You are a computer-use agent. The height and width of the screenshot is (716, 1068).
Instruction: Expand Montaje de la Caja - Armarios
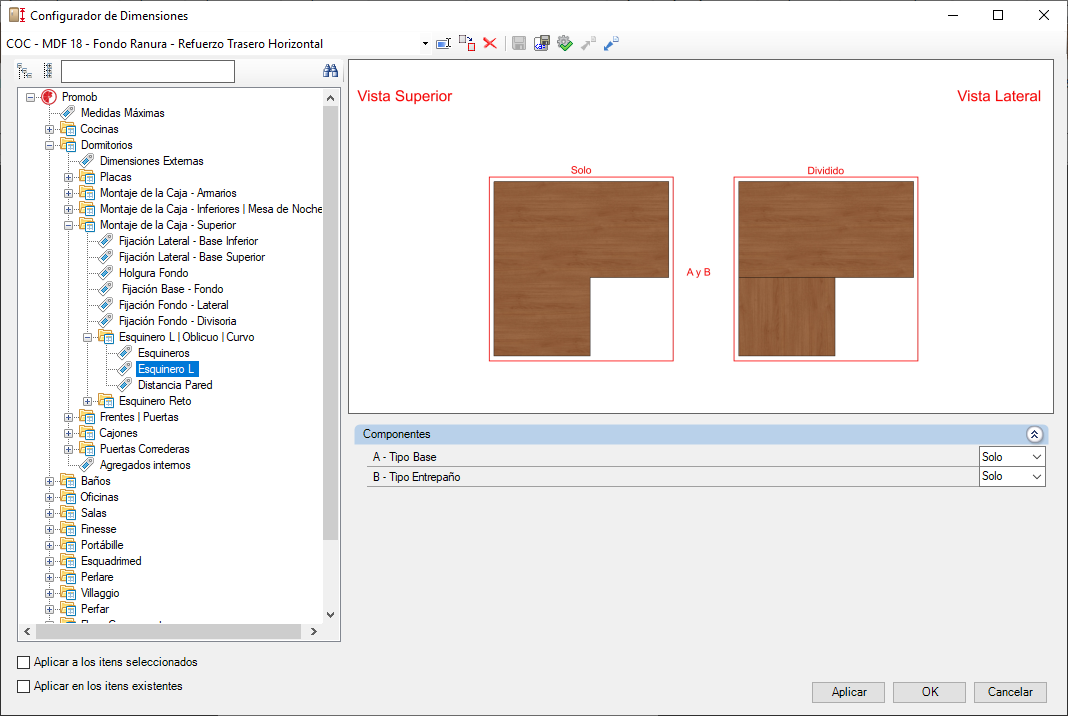[x=68, y=193]
